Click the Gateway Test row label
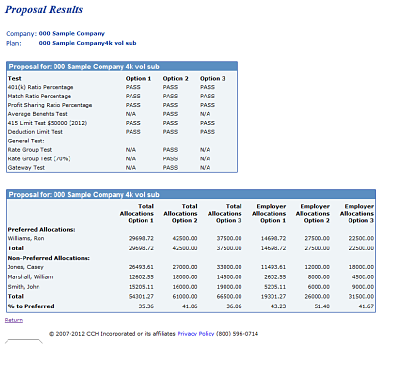The image size is (400, 387). pyautogui.click(x=26, y=168)
